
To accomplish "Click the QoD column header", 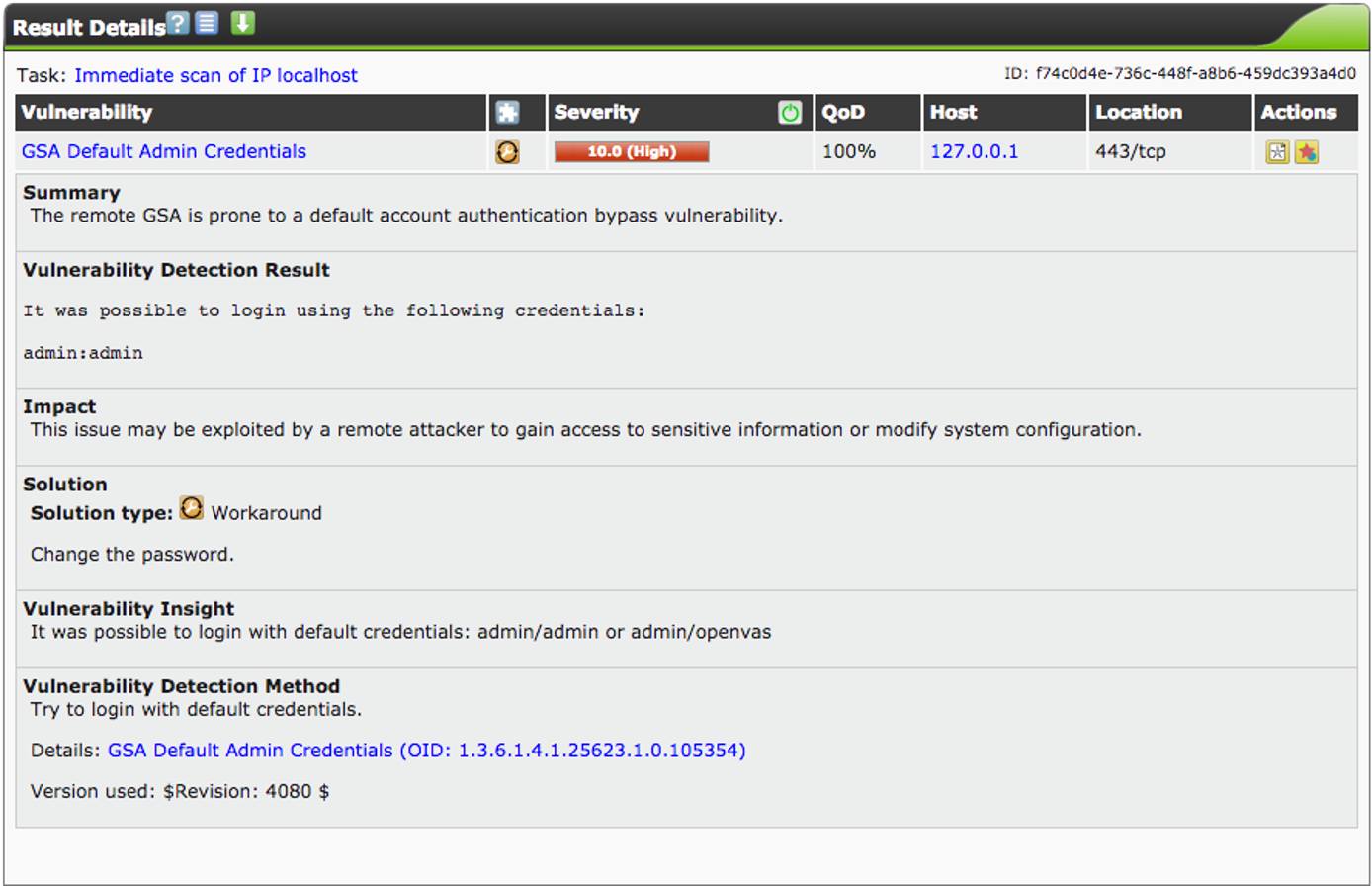I will (842, 112).
